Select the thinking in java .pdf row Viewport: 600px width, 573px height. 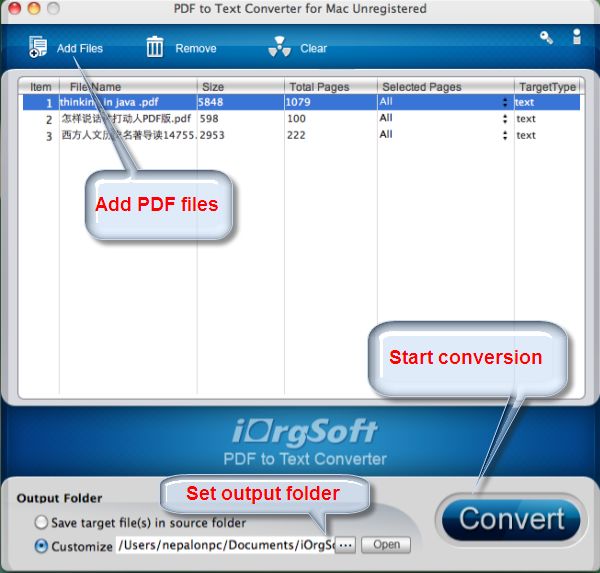301,102
